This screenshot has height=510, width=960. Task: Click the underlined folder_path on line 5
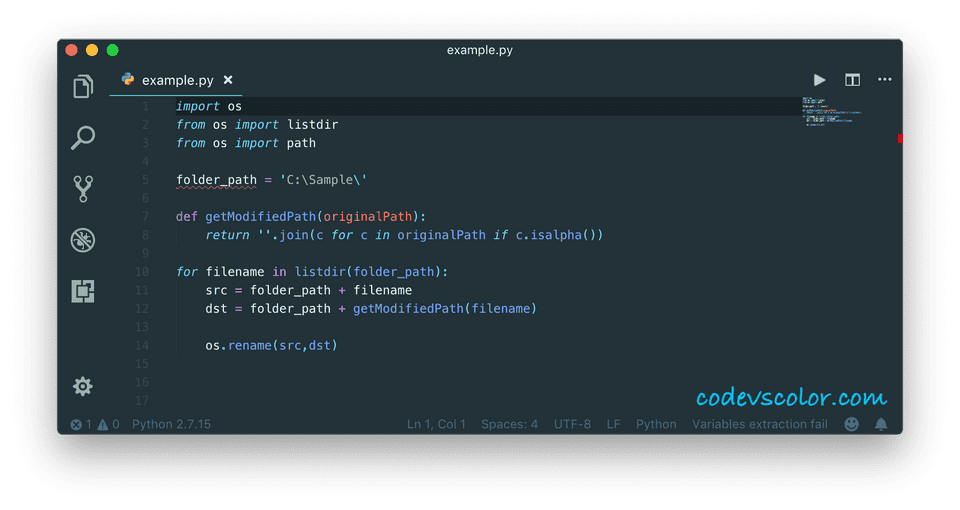point(216,180)
